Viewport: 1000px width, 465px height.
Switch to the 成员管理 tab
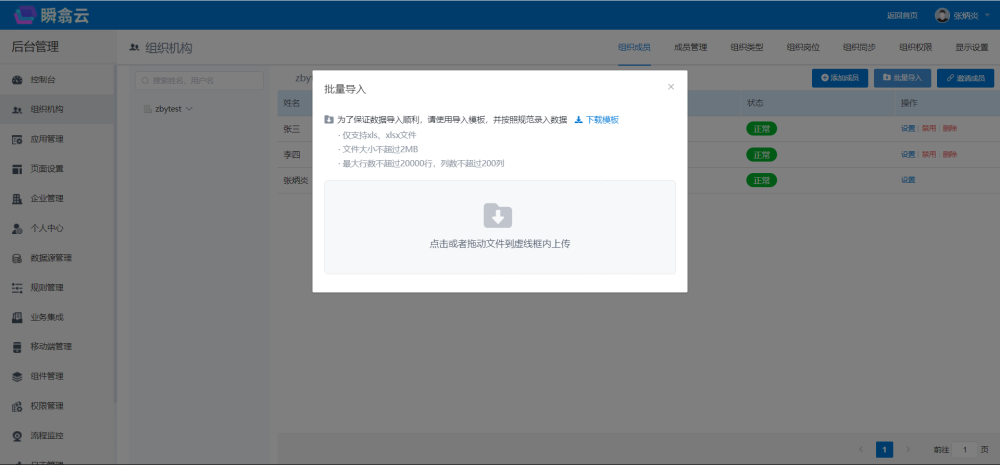click(690, 47)
